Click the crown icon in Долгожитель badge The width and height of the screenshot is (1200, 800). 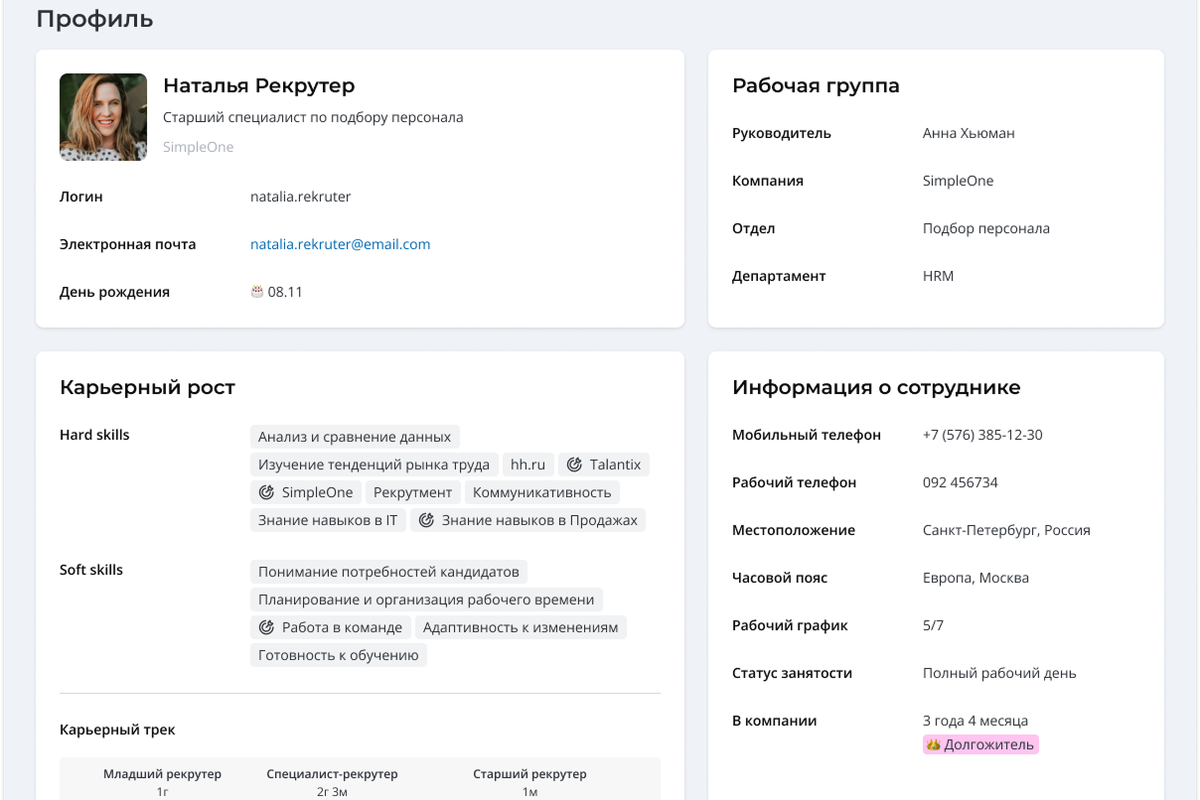point(933,745)
